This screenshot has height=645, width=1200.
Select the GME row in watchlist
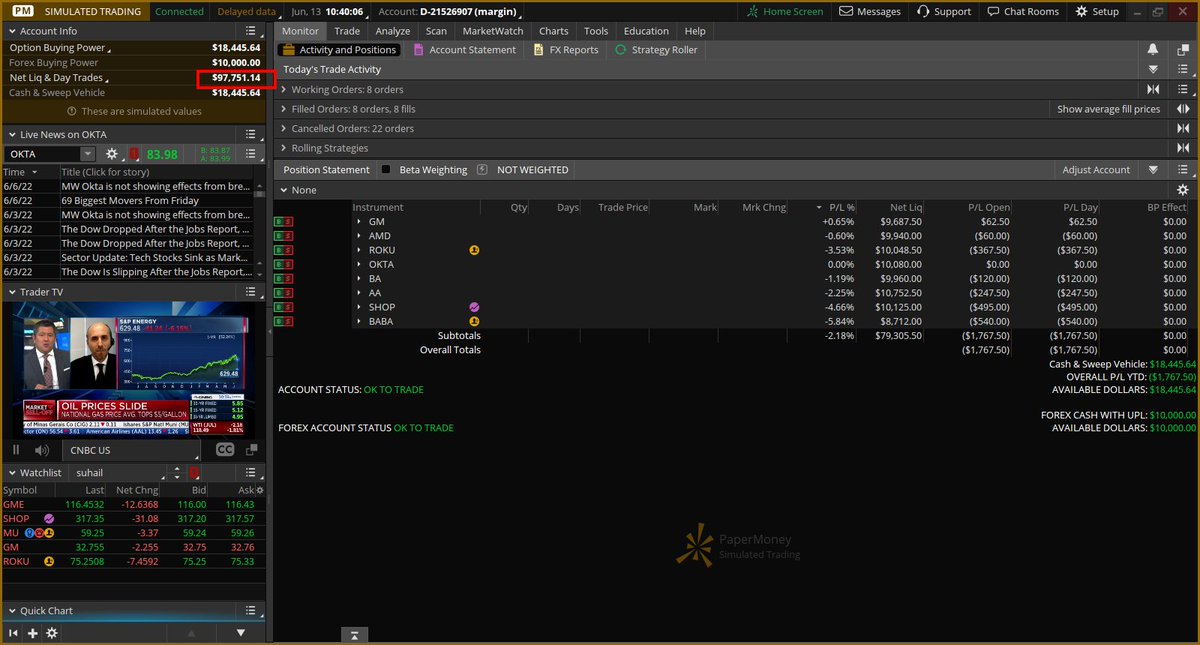pyautogui.click(x=132, y=505)
